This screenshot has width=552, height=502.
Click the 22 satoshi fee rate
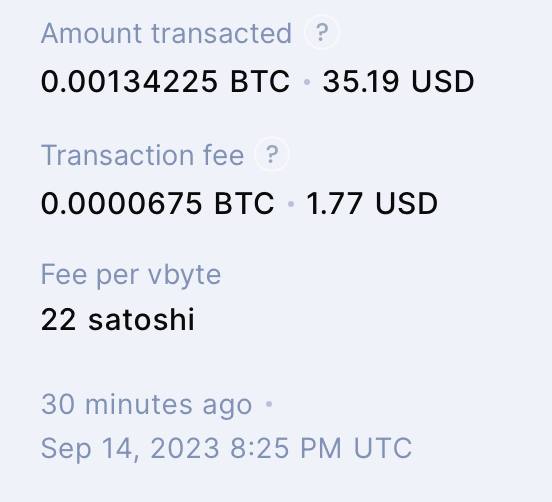point(118,319)
